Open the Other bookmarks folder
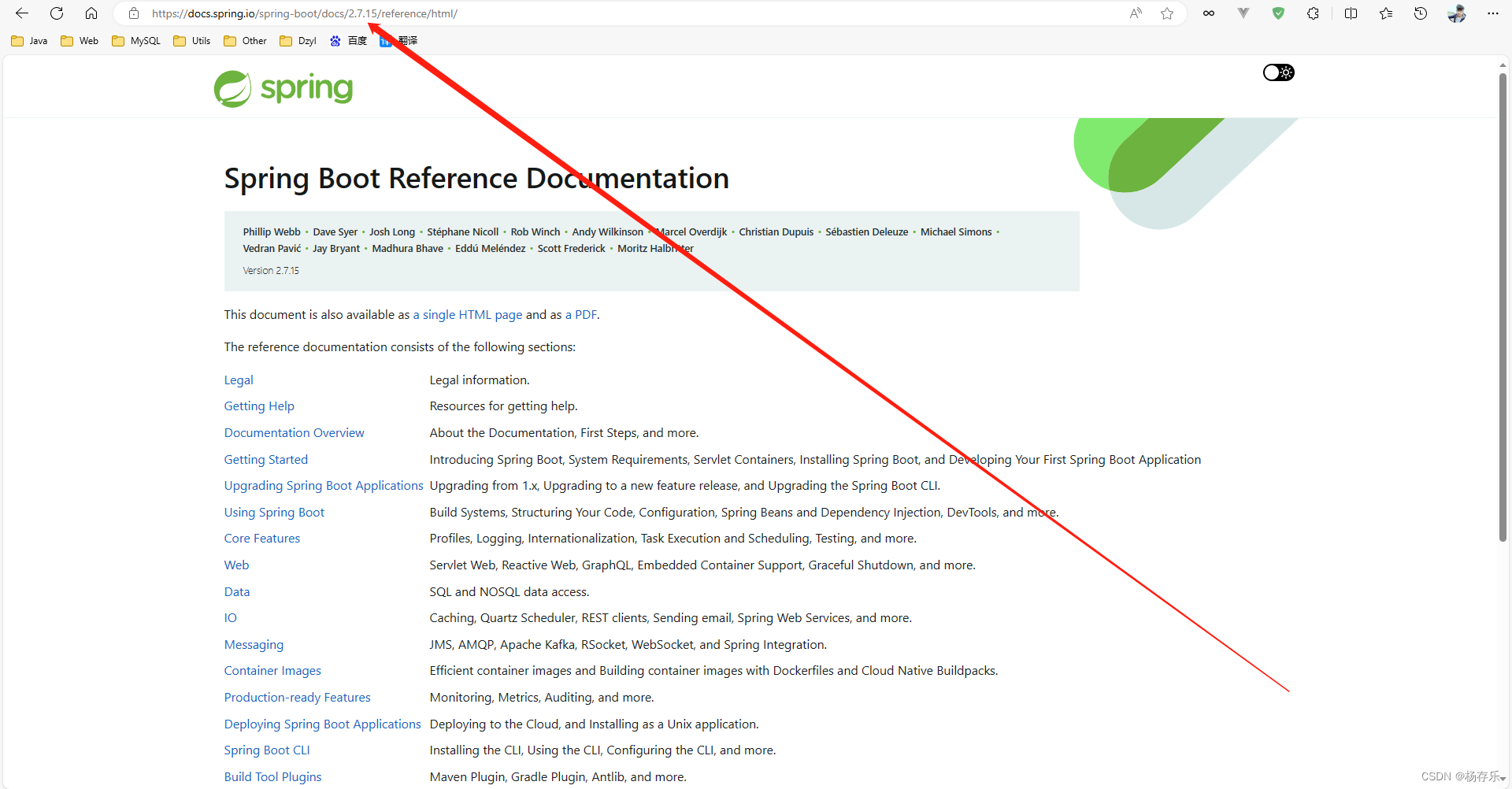Image resolution: width=1512 pixels, height=789 pixels. (246, 41)
